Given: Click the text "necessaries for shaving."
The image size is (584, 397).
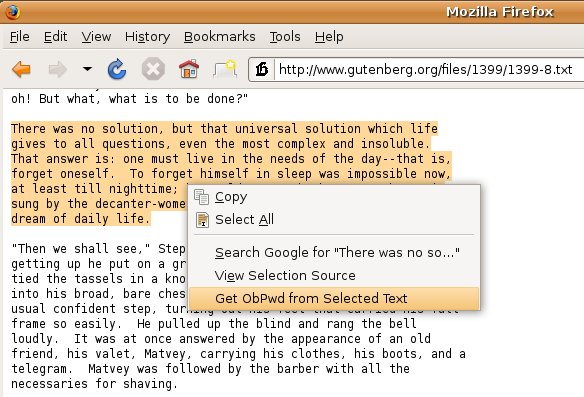Looking at the screenshot, I should tap(95, 384).
